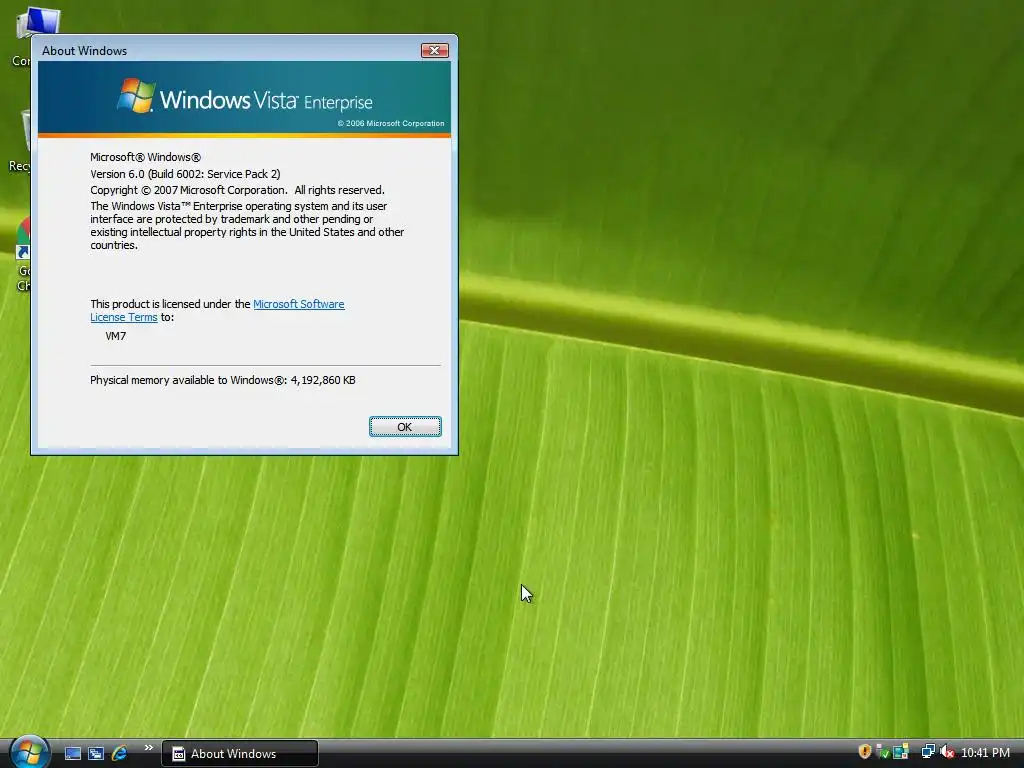Select the Google Chrome desktop shortcut
This screenshot has height=768, width=1024.
point(22,255)
